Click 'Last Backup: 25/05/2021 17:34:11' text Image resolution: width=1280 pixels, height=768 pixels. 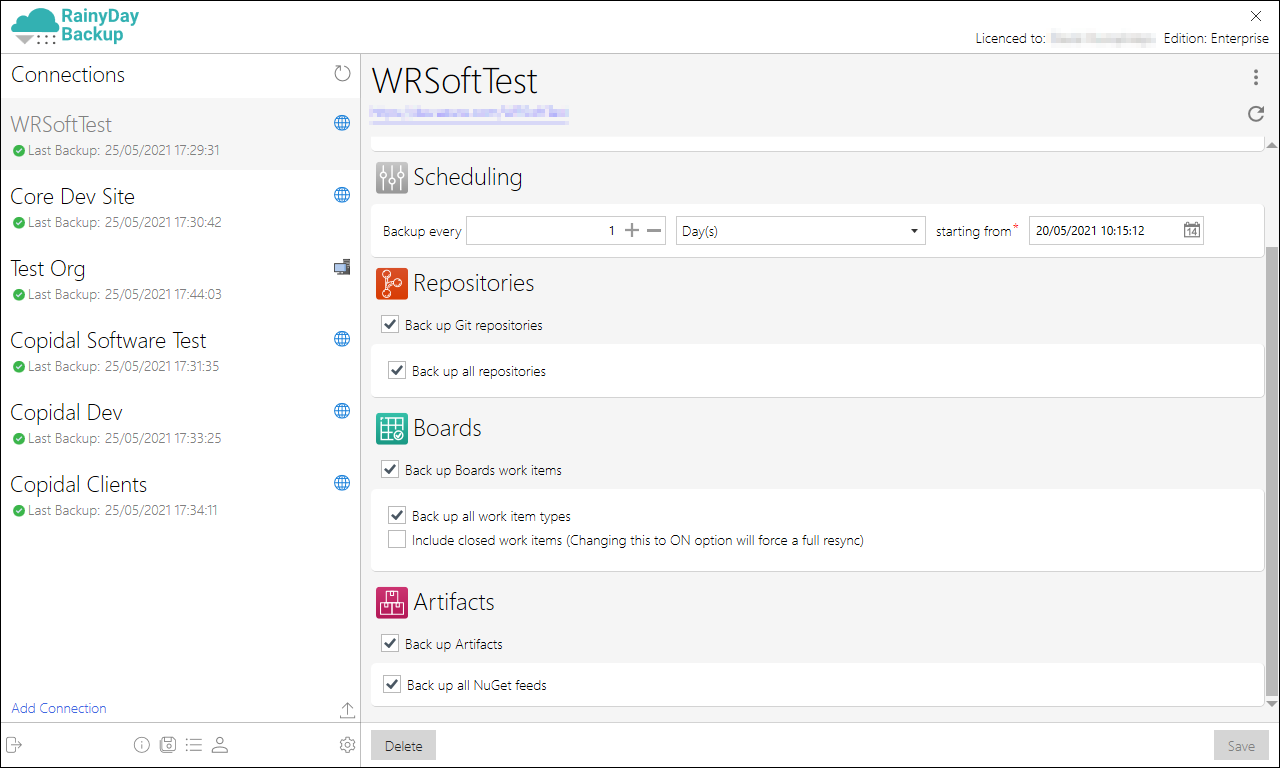tap(123, 510)
